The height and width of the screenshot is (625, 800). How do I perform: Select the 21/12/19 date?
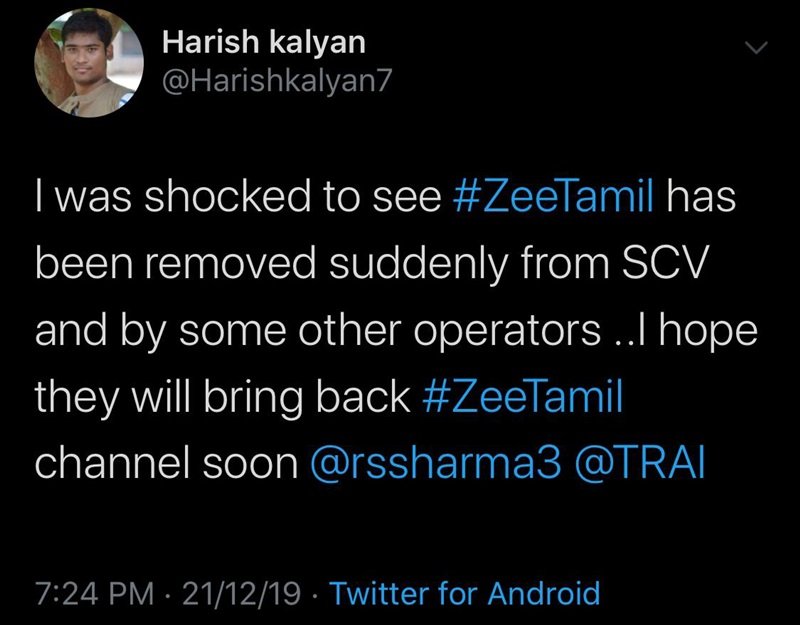click(250, 594)
